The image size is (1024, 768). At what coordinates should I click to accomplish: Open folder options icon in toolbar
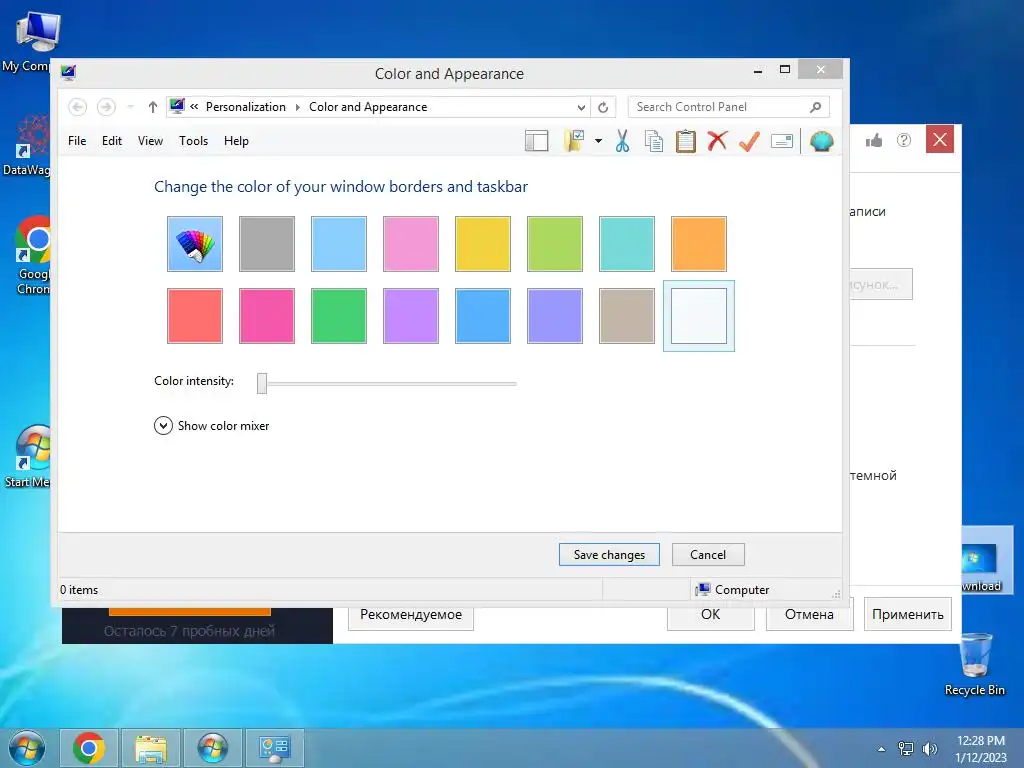[x=574, y=141]
